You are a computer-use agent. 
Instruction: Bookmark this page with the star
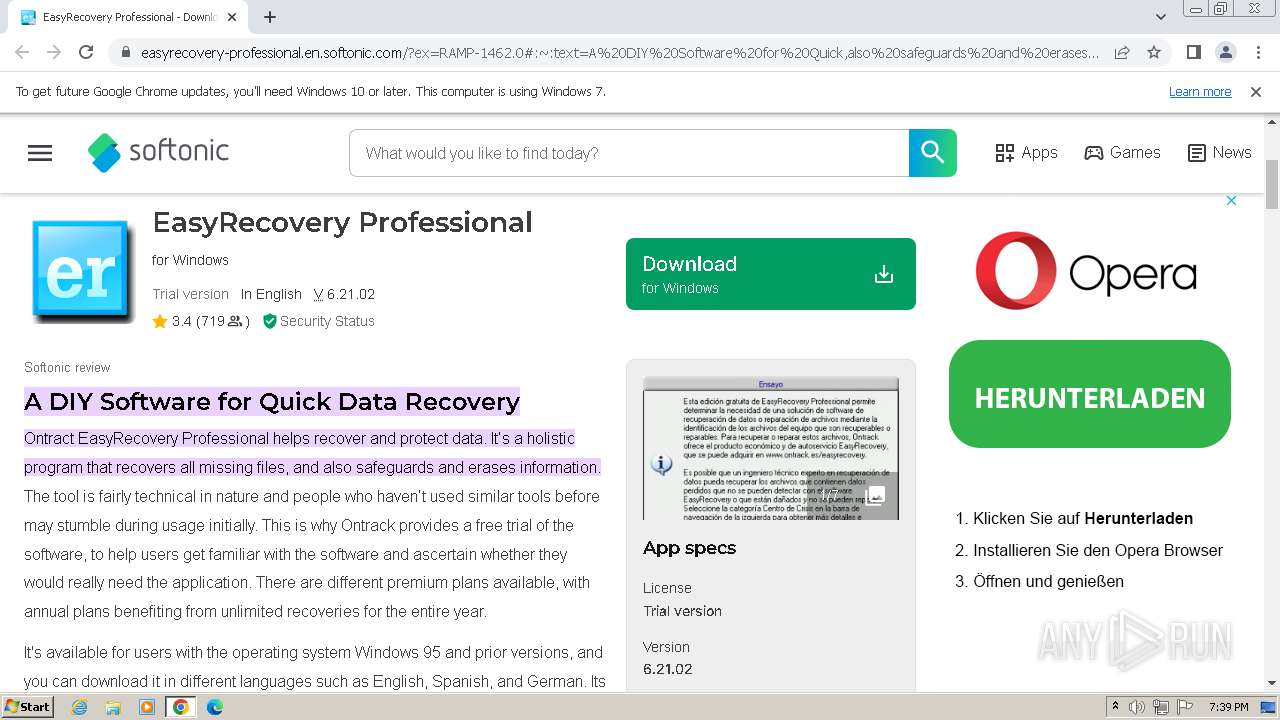(1154, 52)
